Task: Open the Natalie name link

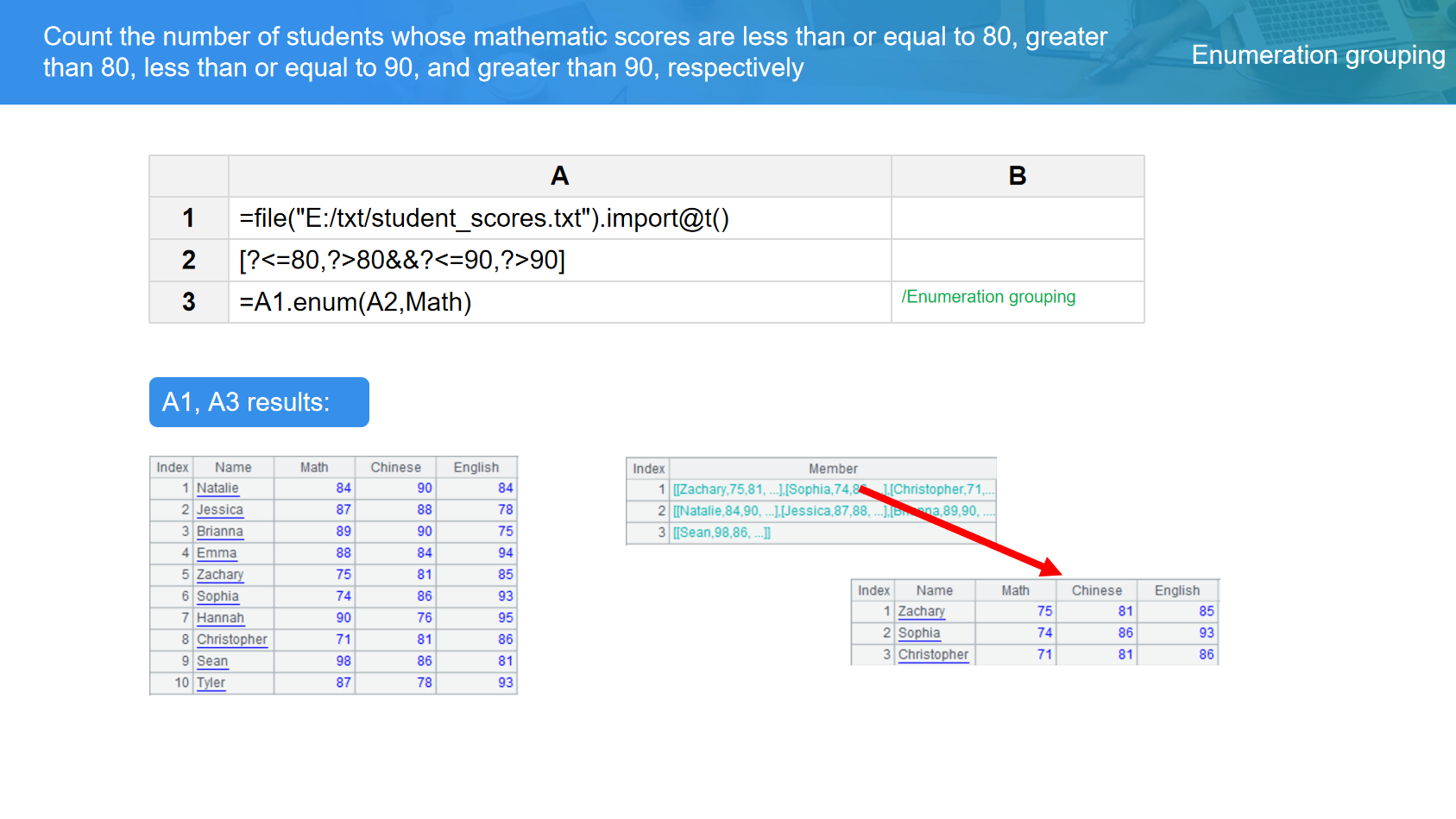Action: pyautogui.click(x=217, y=488)
